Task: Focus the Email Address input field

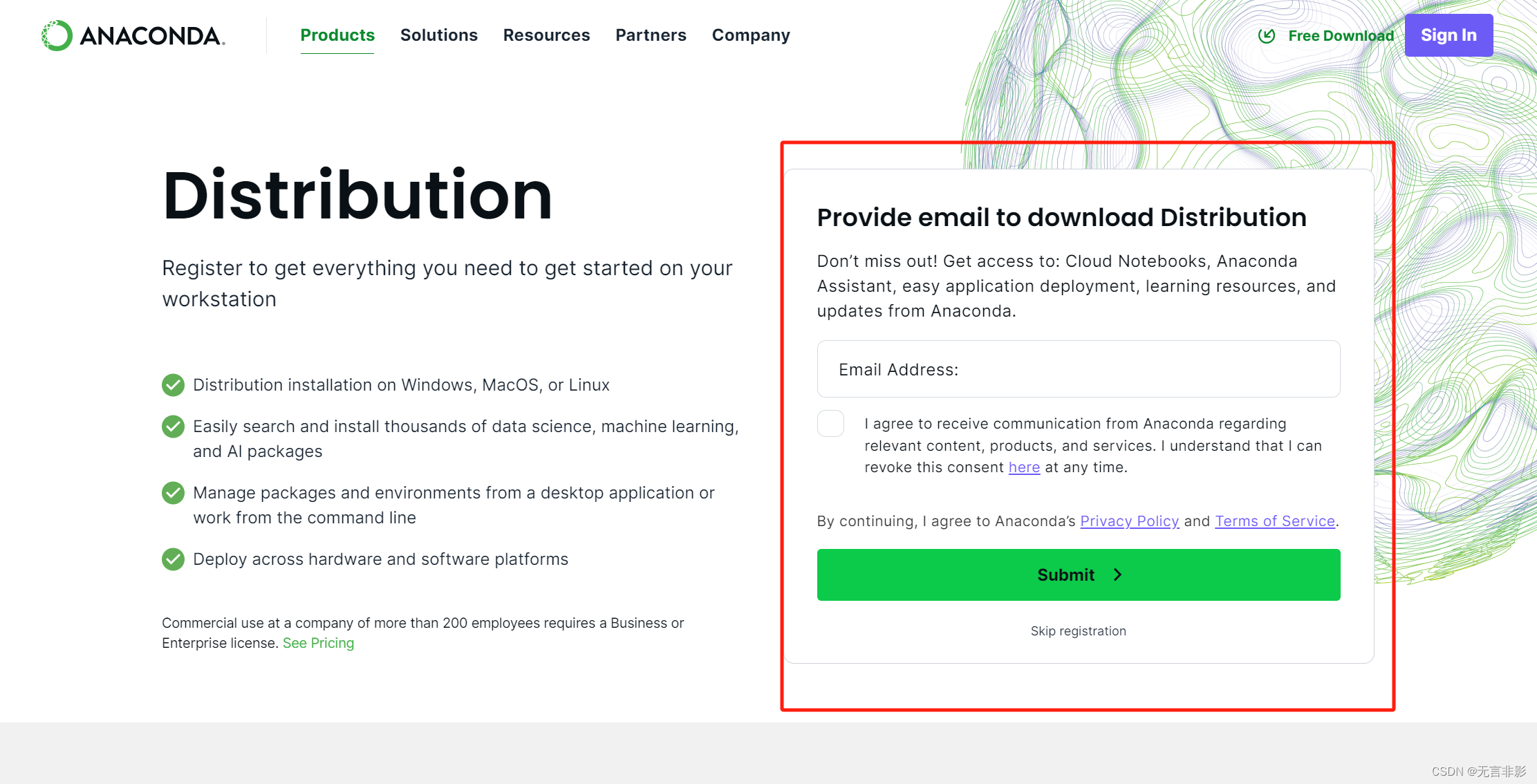Action: (1078, 369)
